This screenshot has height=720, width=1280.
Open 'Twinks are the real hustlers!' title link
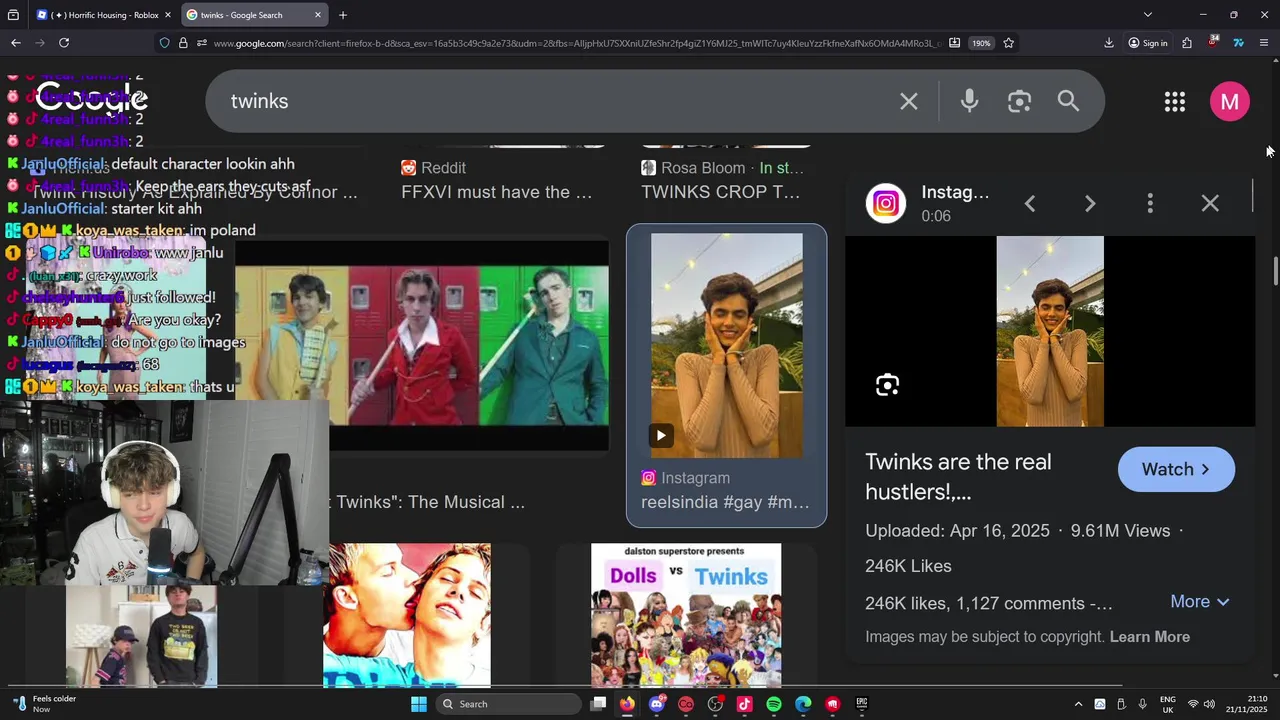click(958, 477)
